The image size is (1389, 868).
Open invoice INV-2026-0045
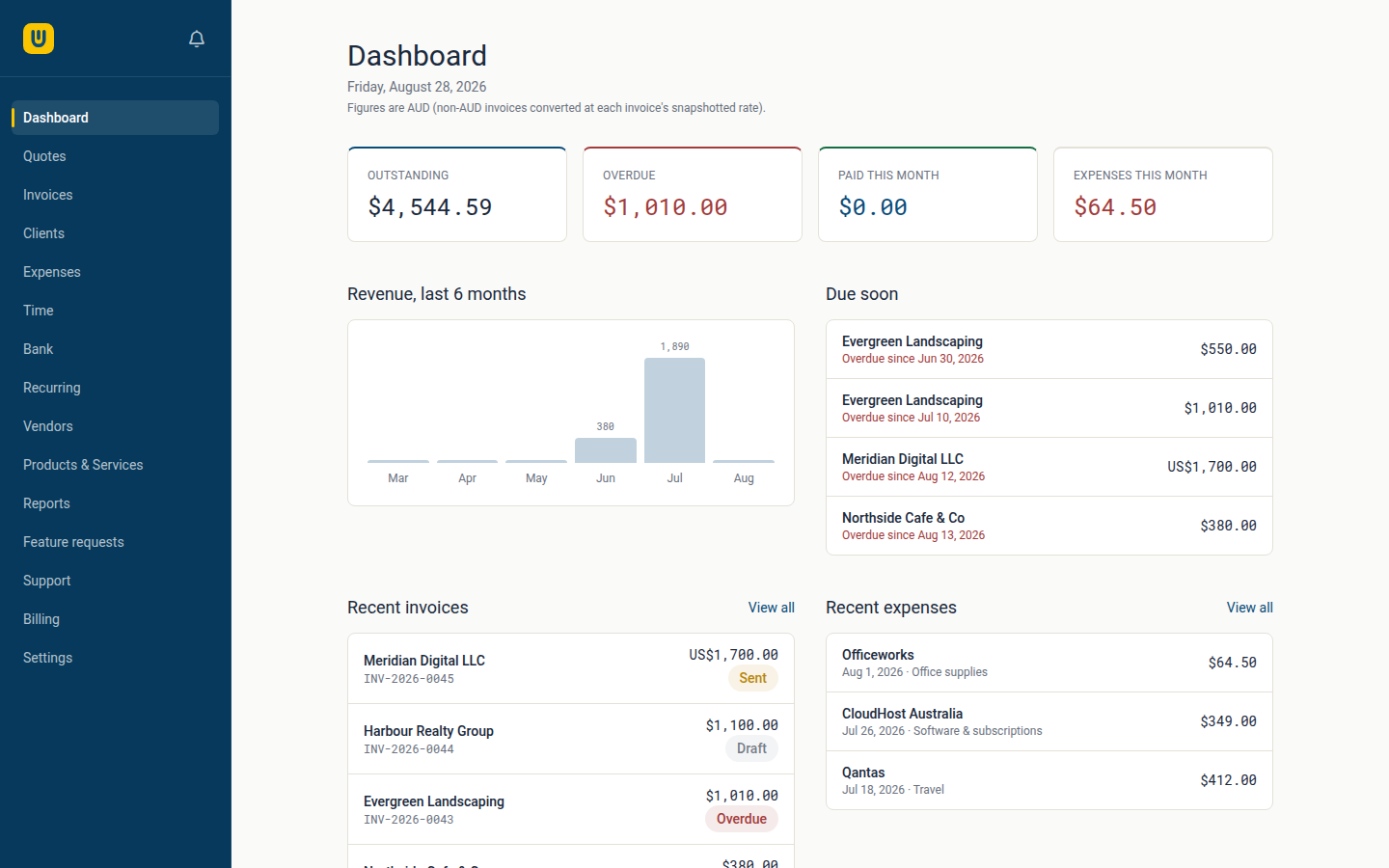pos(571,668)
